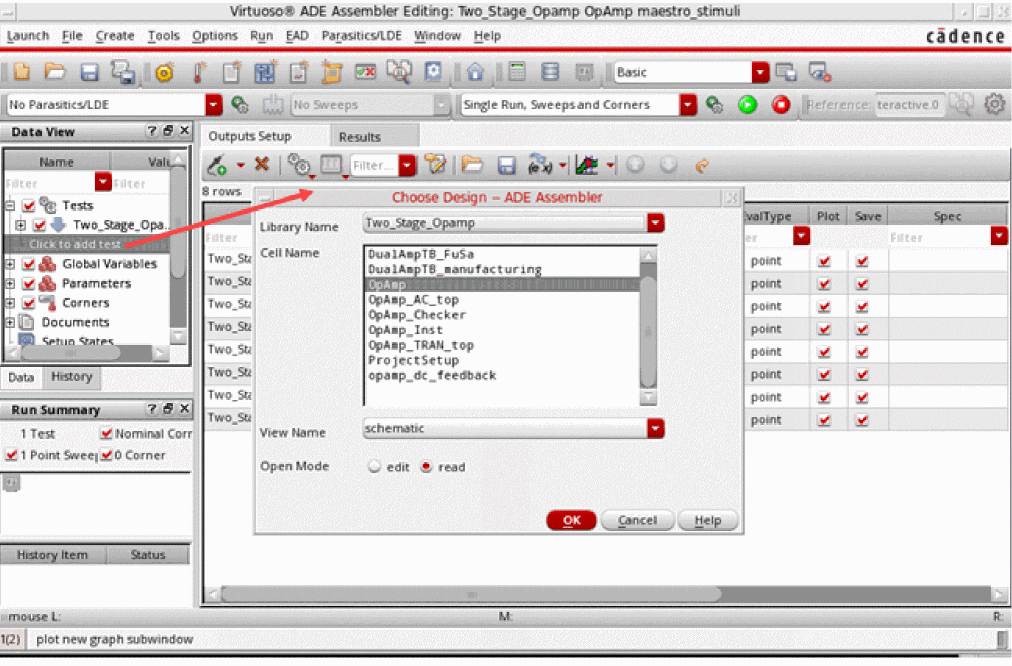Switch to the History tab

click(72, 377)
